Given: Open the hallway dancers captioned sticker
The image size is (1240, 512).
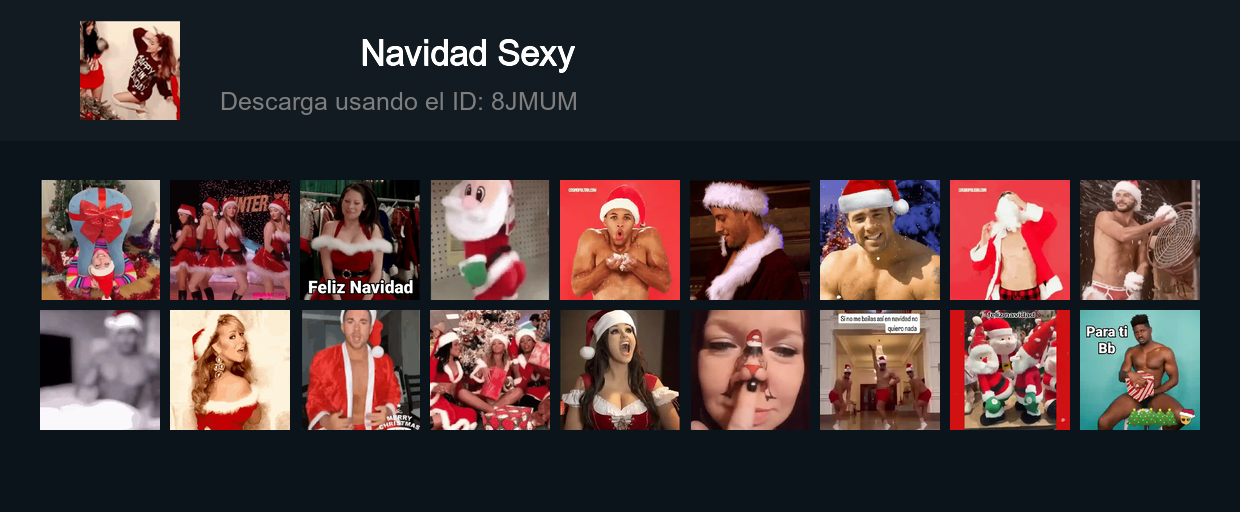Looking at the screenshot, I should coord(880,370).
